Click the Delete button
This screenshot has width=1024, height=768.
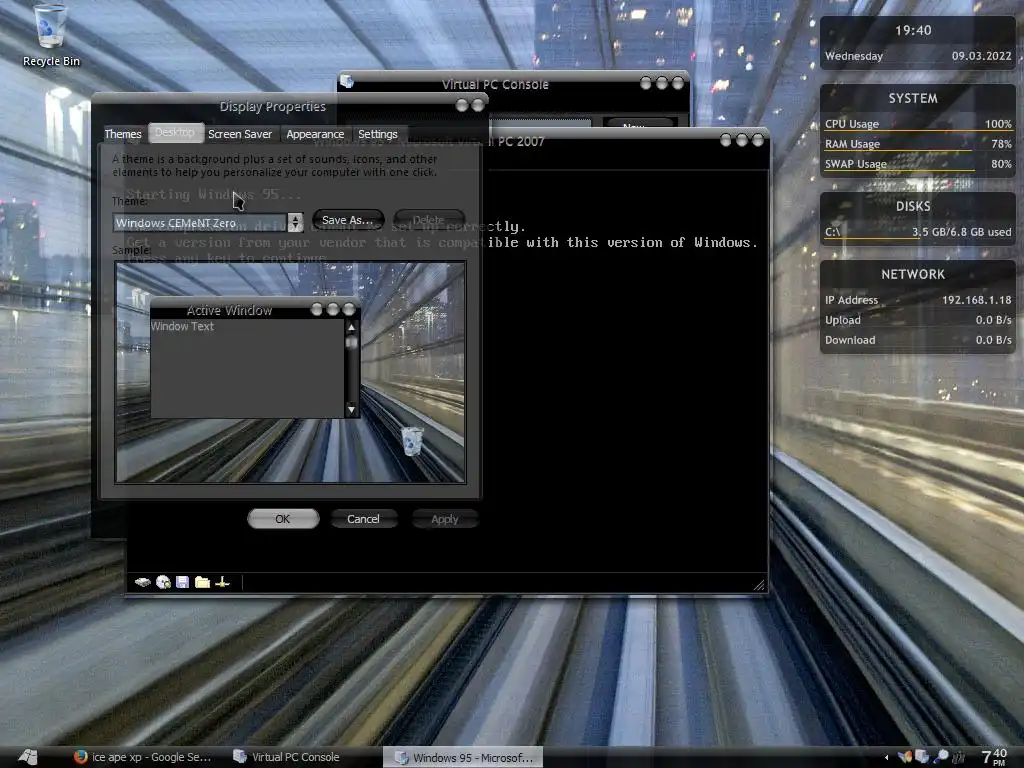click(428, 220)
